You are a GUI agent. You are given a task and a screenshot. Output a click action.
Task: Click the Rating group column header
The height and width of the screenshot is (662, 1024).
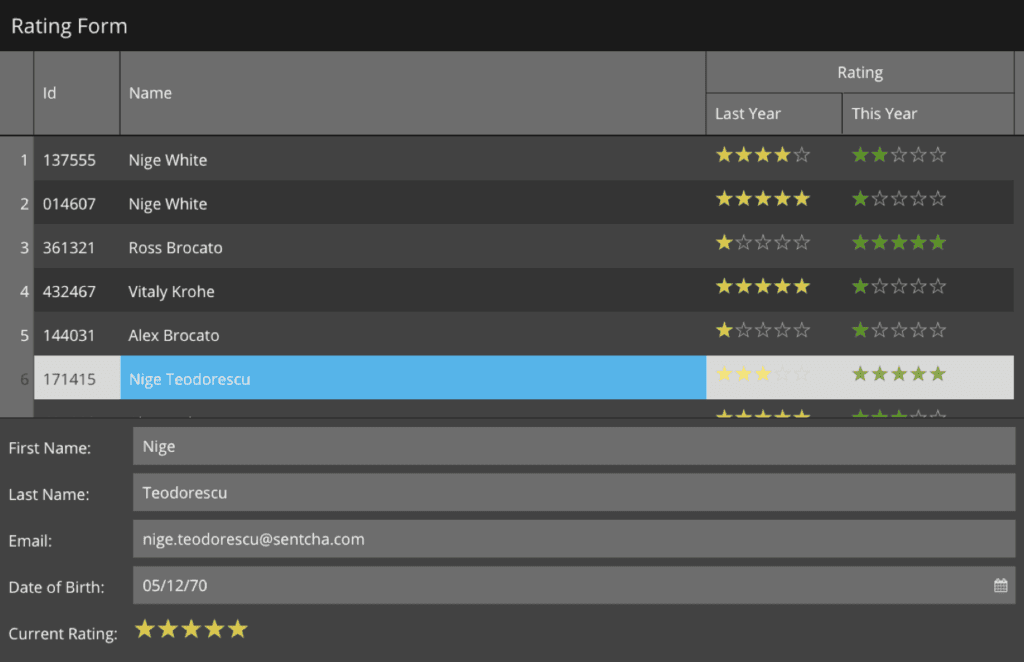(860, 72)
